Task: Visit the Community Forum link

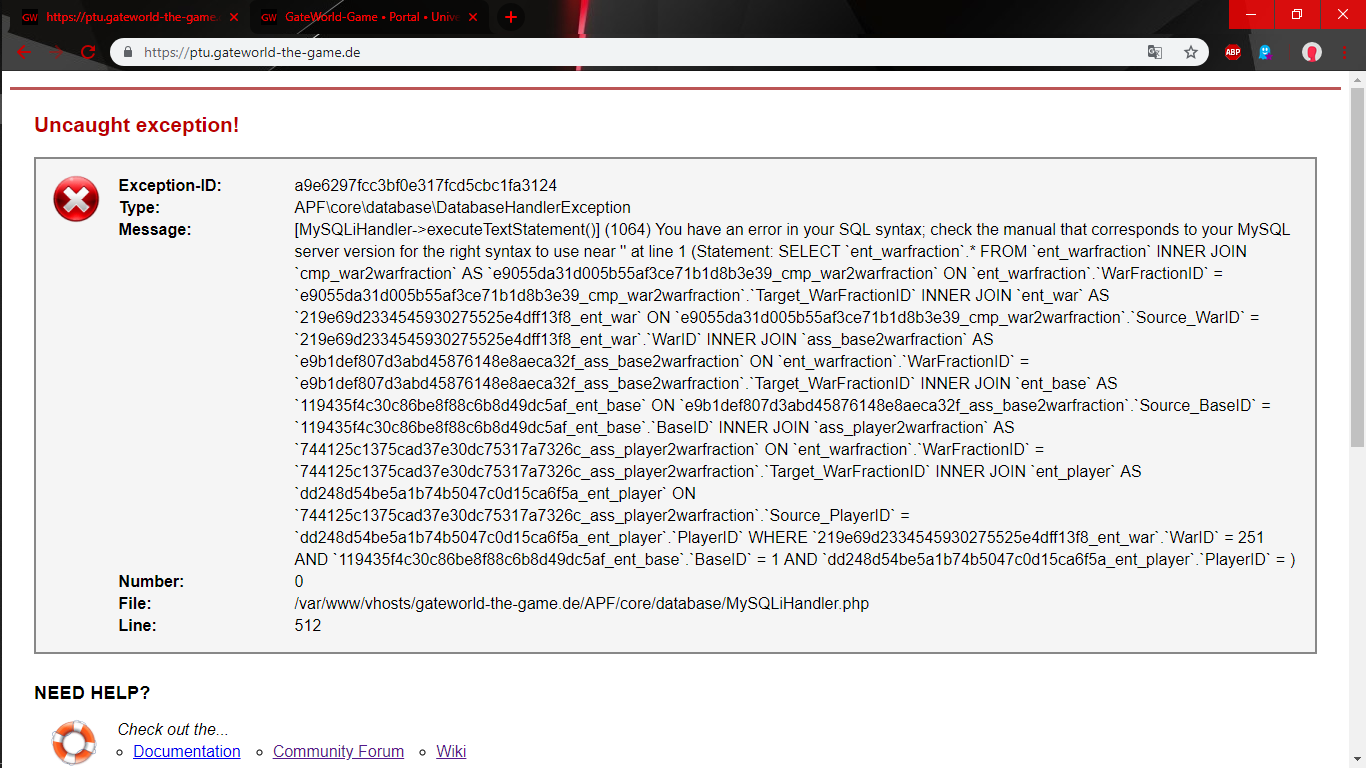Action: tap(338, 751)
